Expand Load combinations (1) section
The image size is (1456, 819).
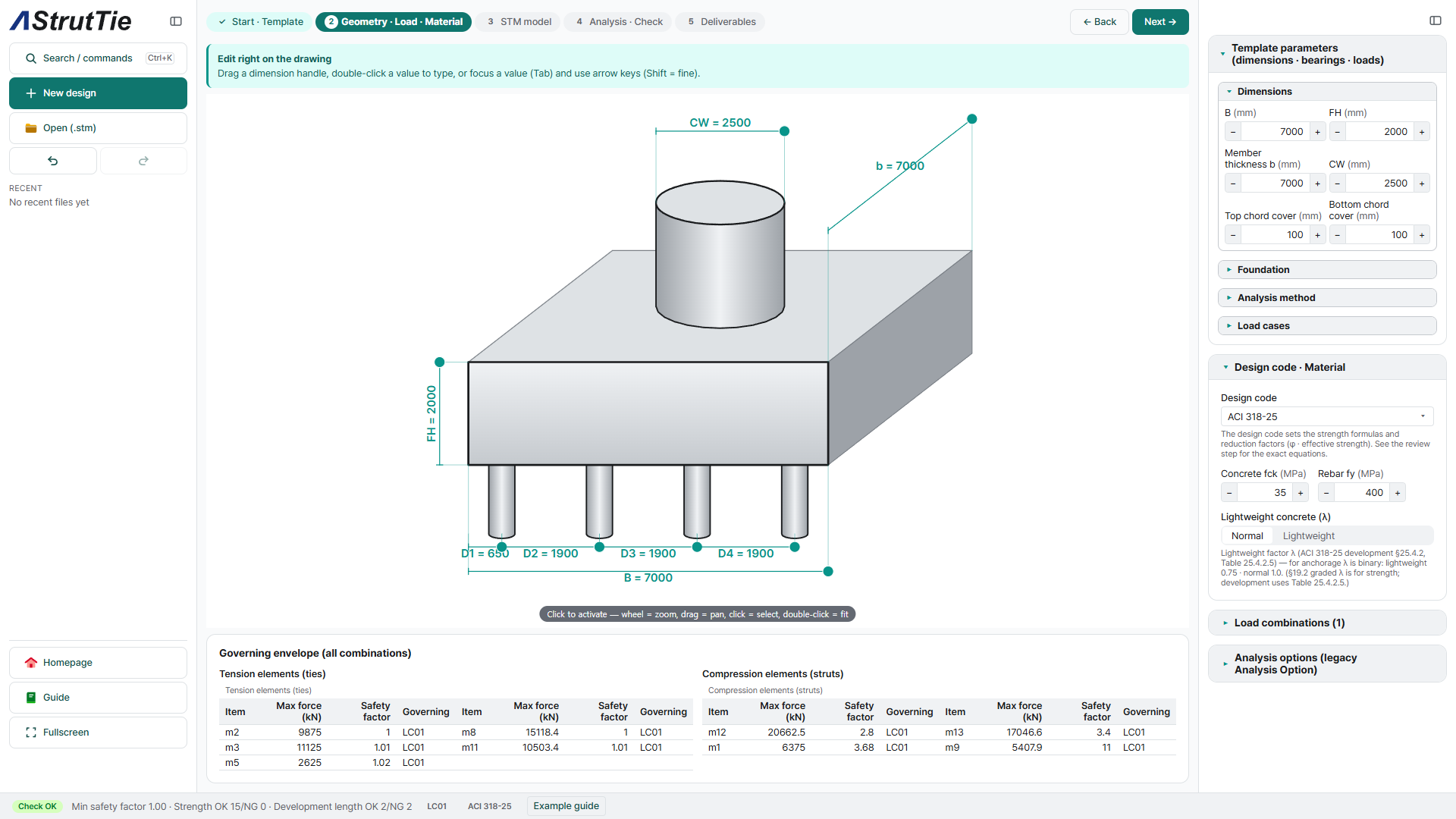(x=1327, y=623)
